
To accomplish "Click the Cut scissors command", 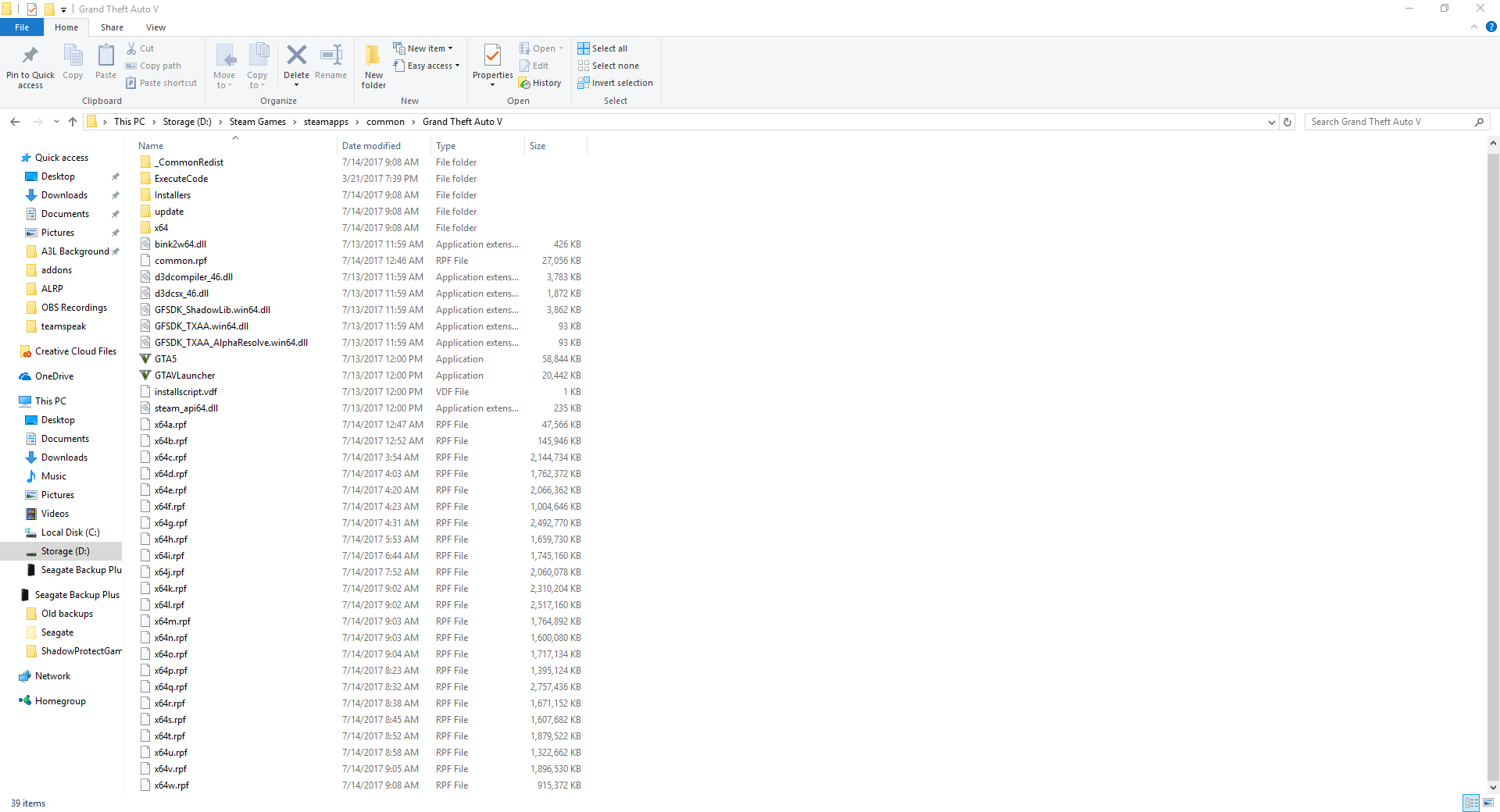I will 141,48.
